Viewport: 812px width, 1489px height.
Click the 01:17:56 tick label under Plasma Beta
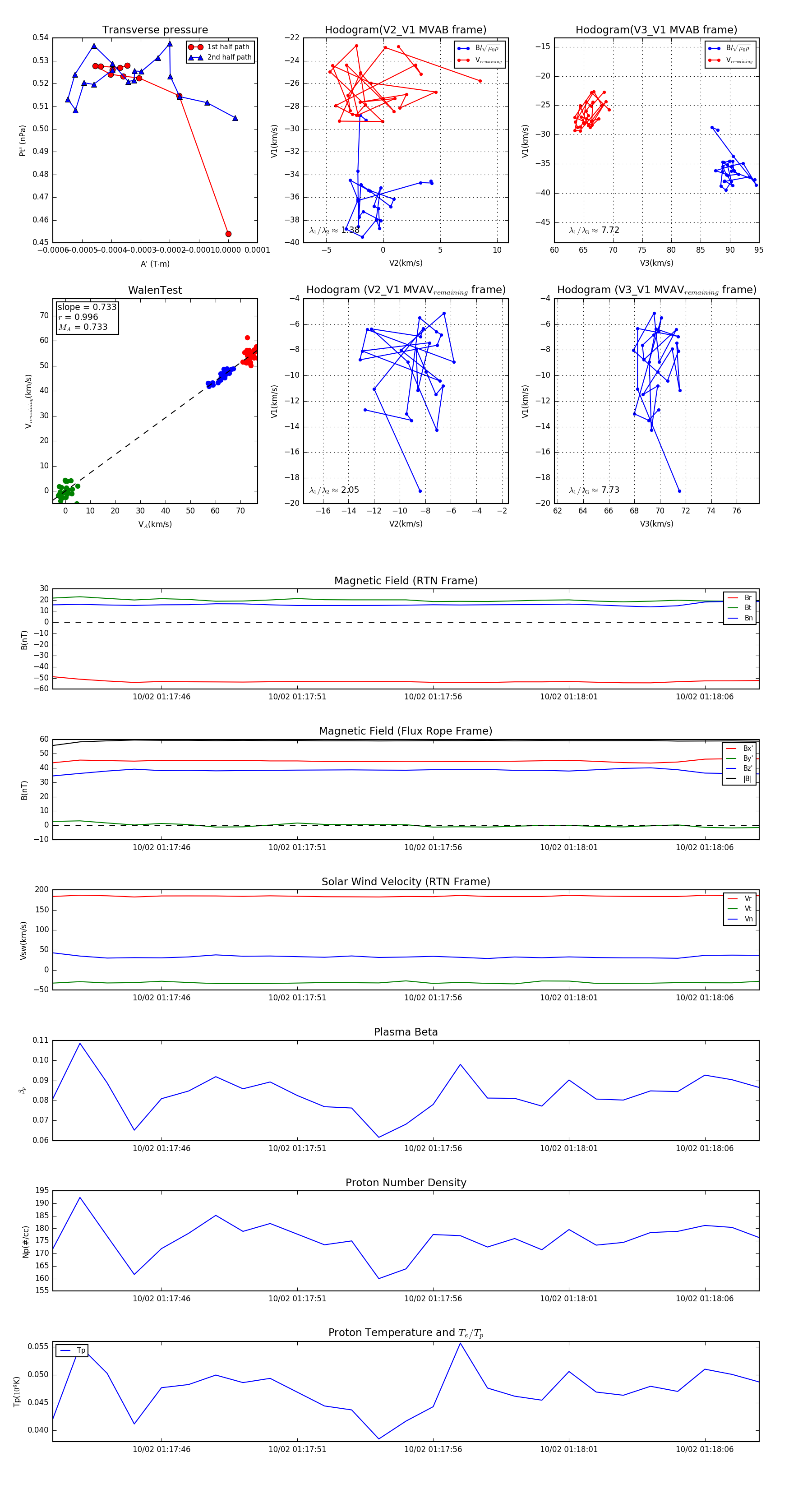pyautogui.click(x=433, y=1148)
